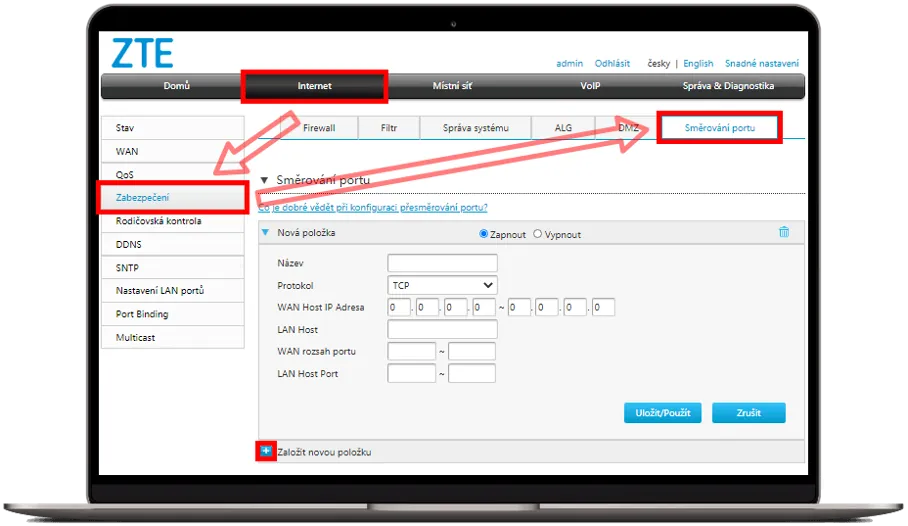Open the port forwarding help link

(373, 207)
